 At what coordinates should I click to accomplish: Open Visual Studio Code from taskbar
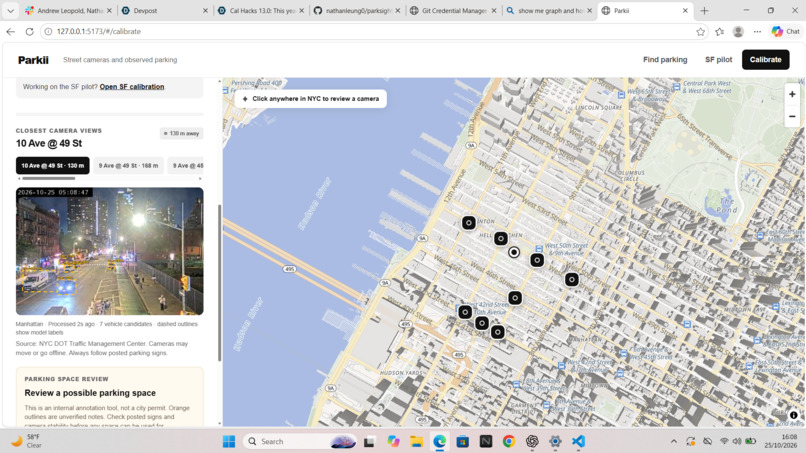[578, 441]
